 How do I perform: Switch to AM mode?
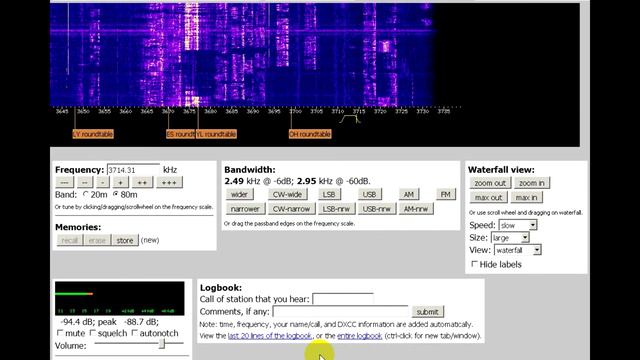pyautogui.click(x=409, y=194)
